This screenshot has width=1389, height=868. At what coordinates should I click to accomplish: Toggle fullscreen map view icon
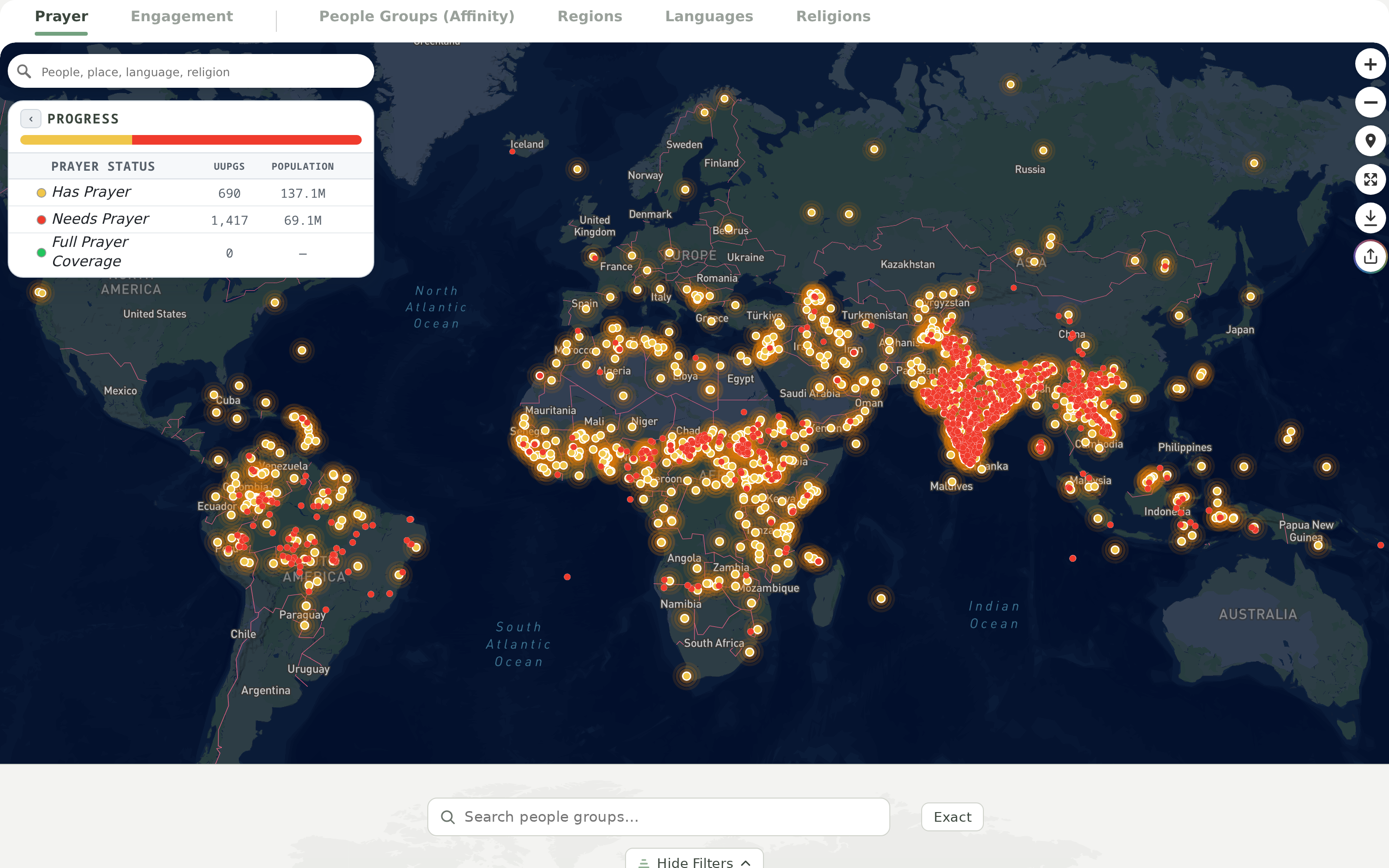click(x=1370, y=180)
